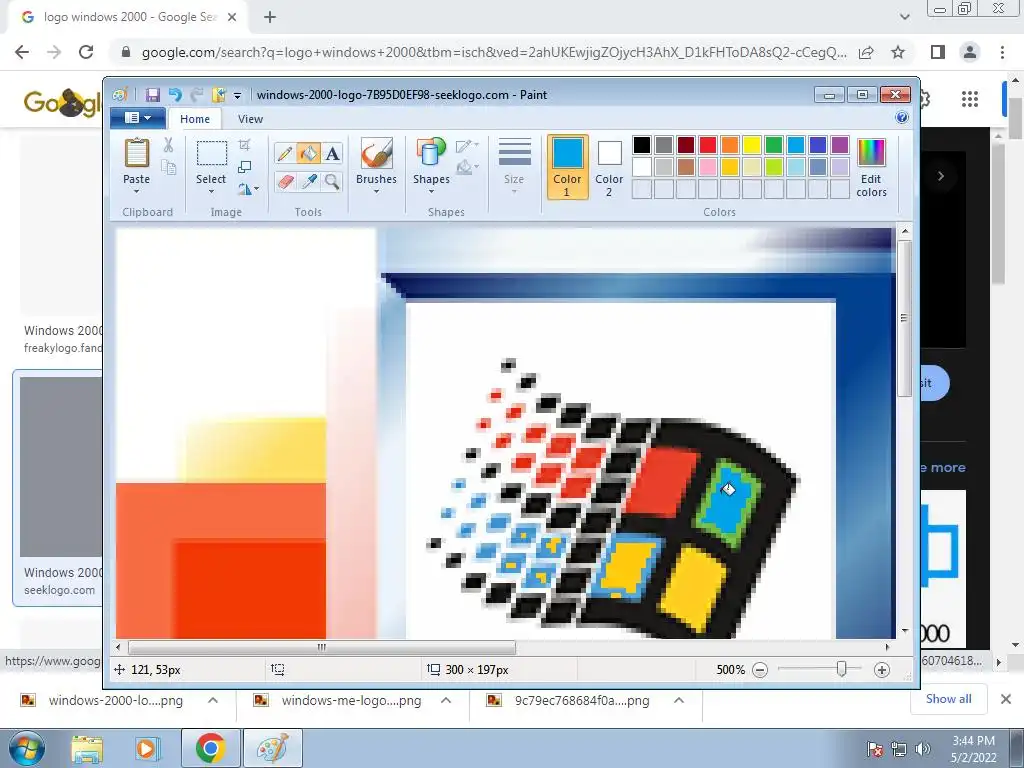Open the Paint file menu dropdown button
Screen dimensions: 1024x768
tap(138, 118)
